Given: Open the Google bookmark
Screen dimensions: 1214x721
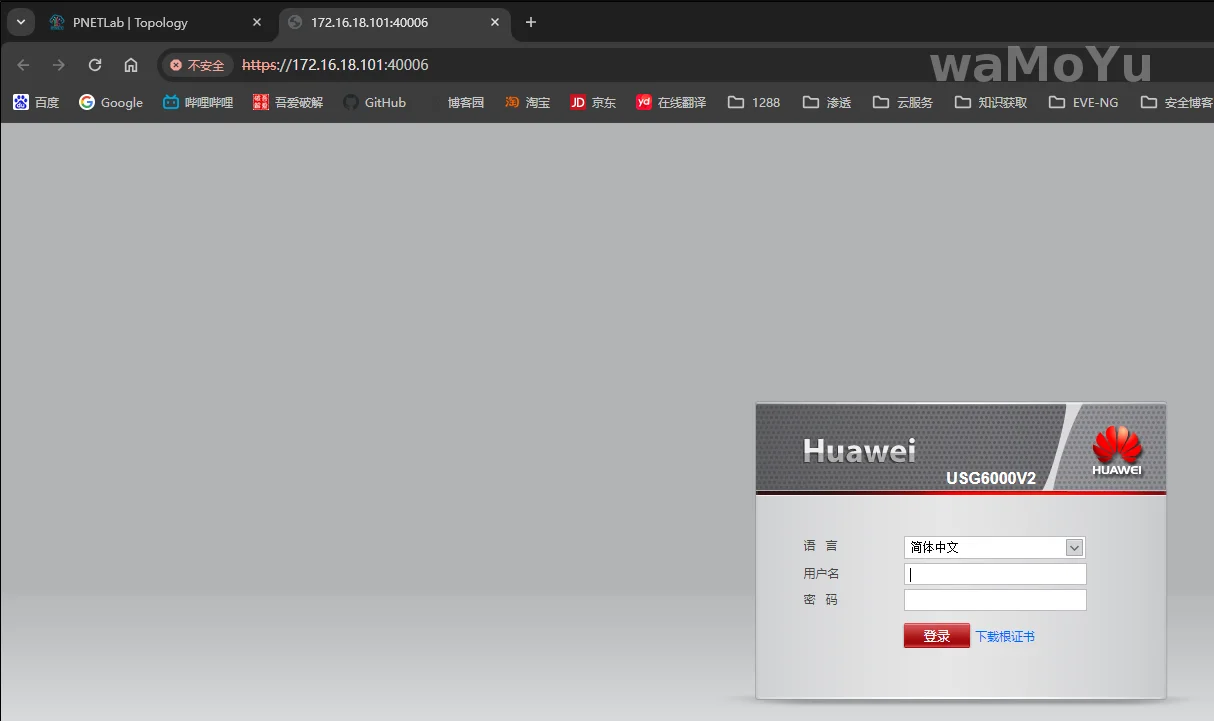Looking at the screenshot, I should pos(111,102).
